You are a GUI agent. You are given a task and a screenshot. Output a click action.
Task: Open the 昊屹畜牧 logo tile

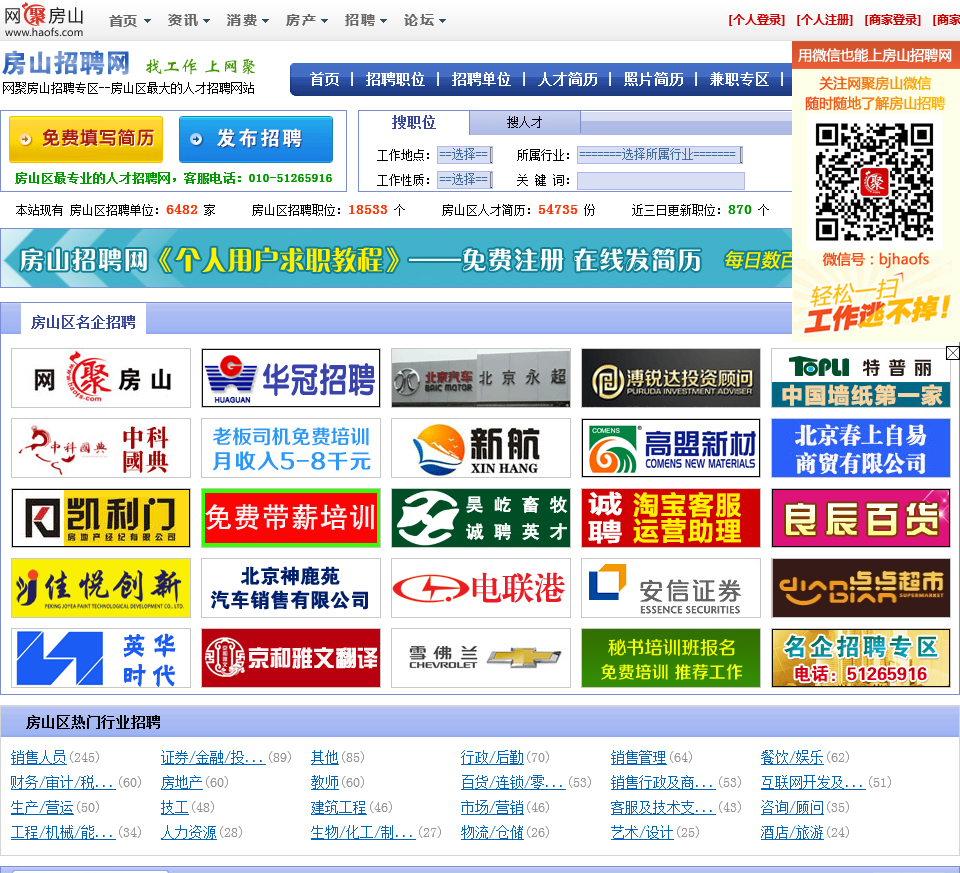tap(481, 518)
